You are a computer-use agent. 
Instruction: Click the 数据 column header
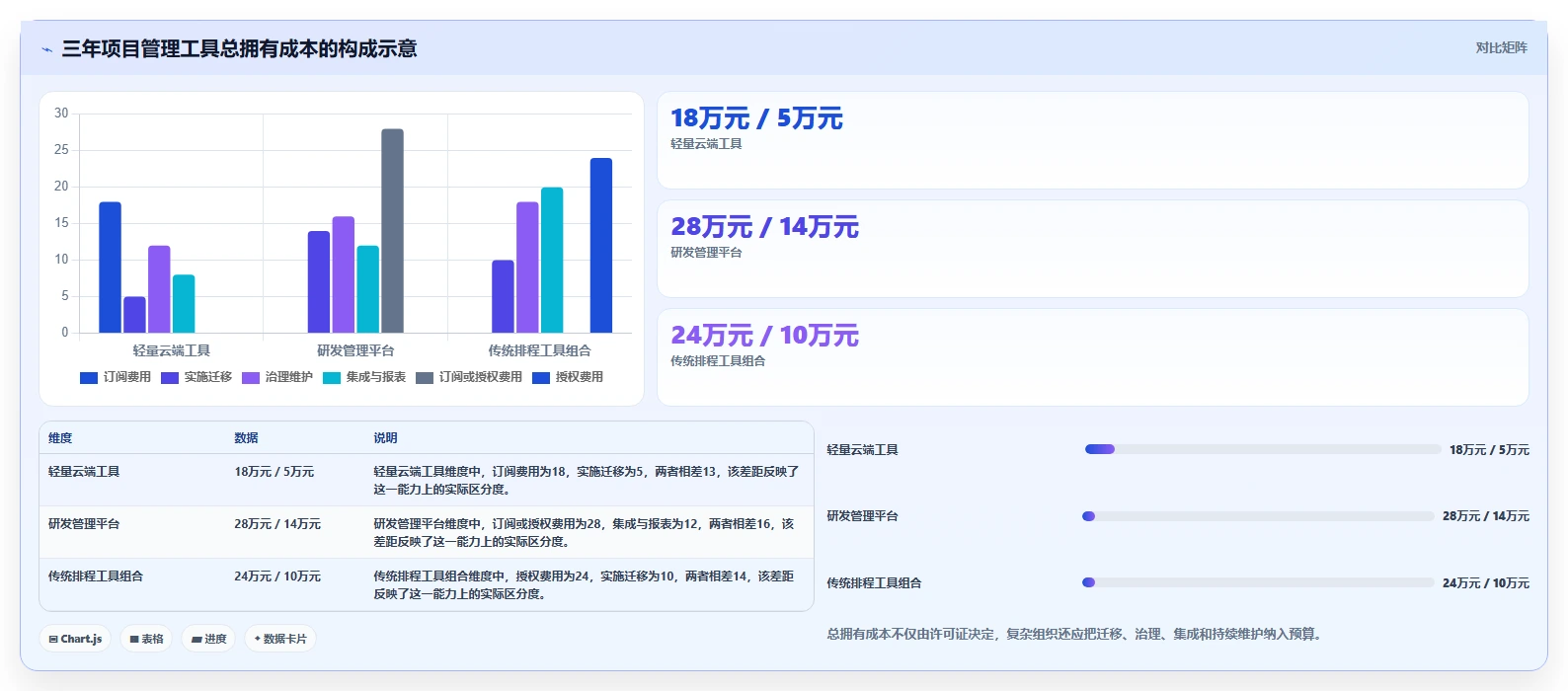coord(246,438)
